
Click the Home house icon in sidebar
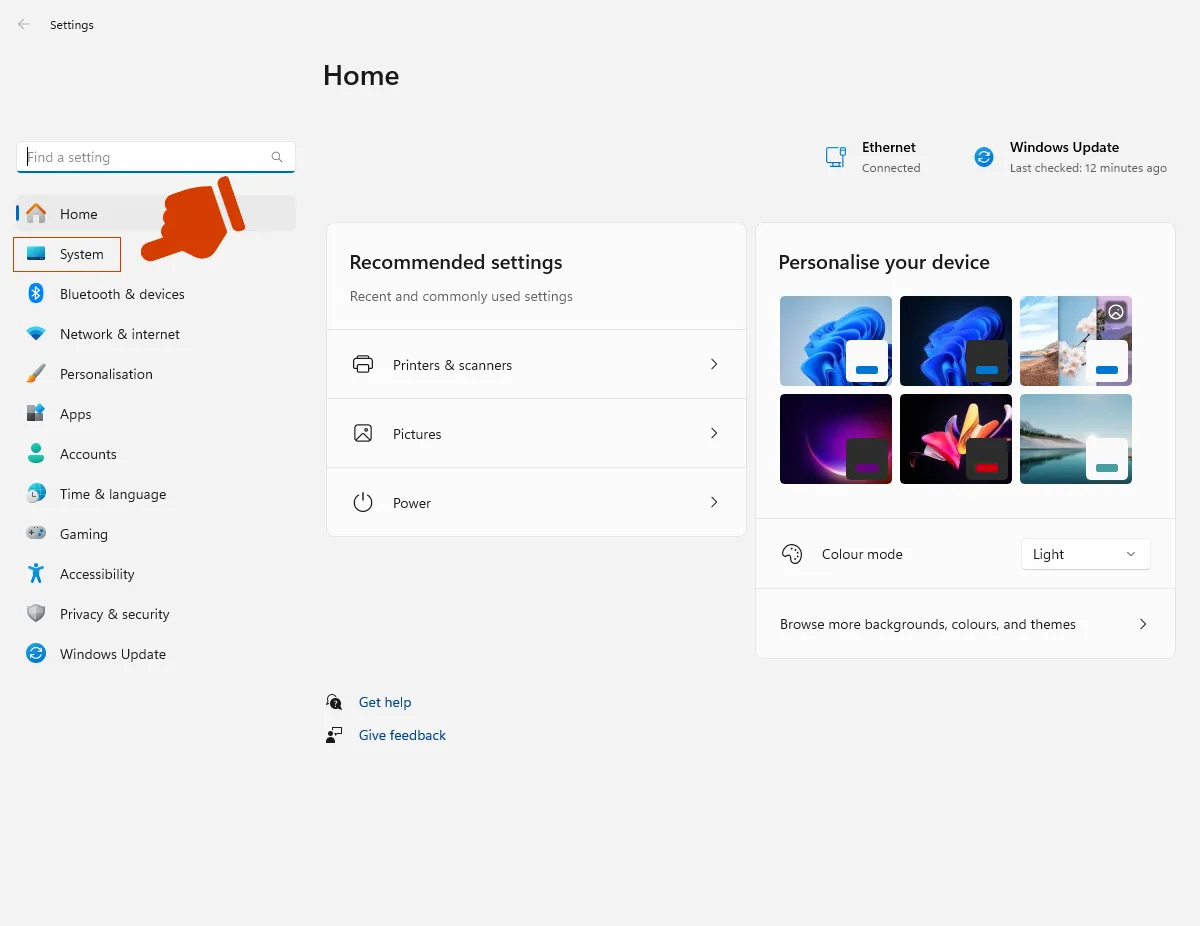point(36,213)
